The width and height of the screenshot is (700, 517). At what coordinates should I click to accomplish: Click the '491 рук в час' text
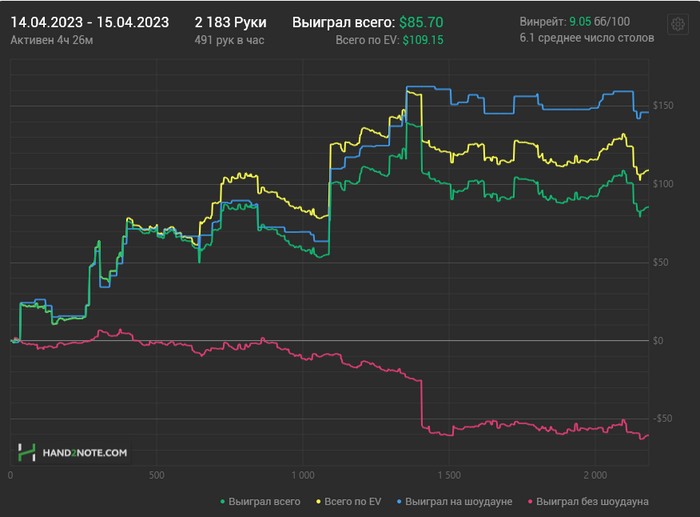(x=229, y=40)
